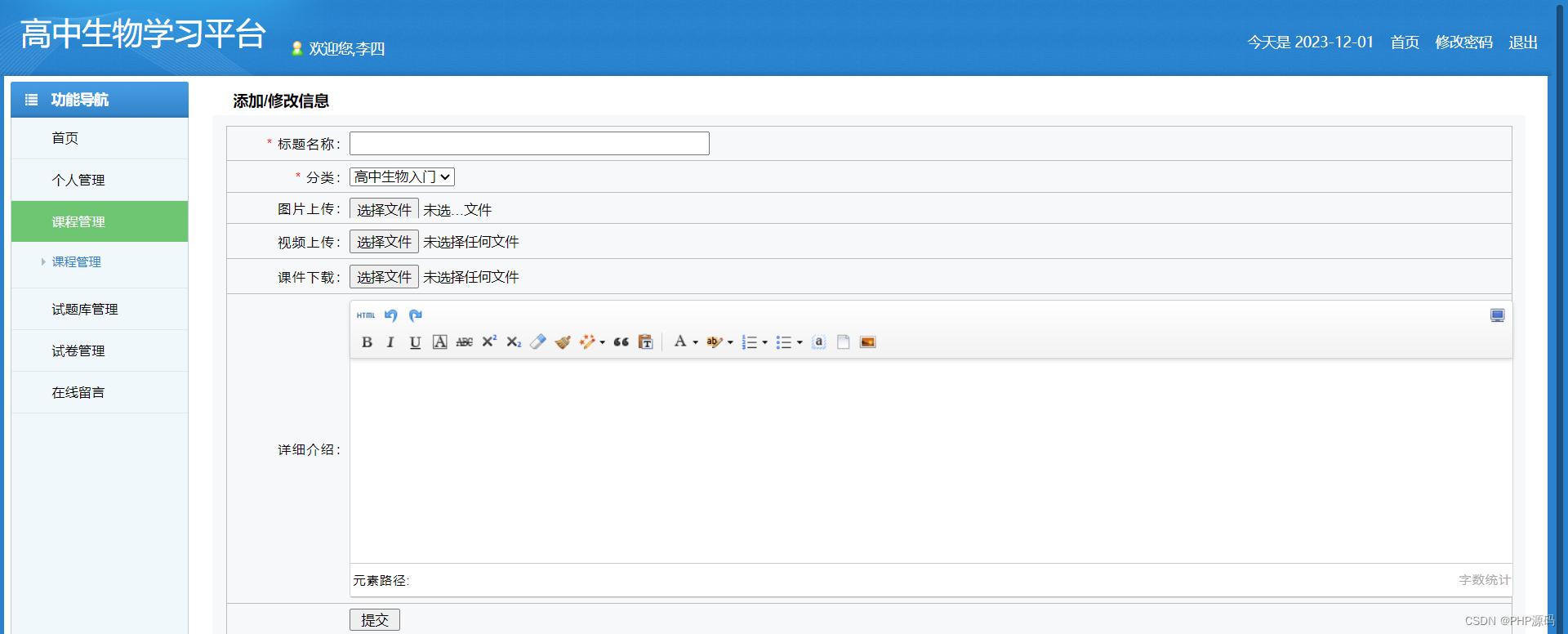This screenshot has width=1568, height=634.
Task: Toggle strikethrough formatting
Action: click(464, 342)
